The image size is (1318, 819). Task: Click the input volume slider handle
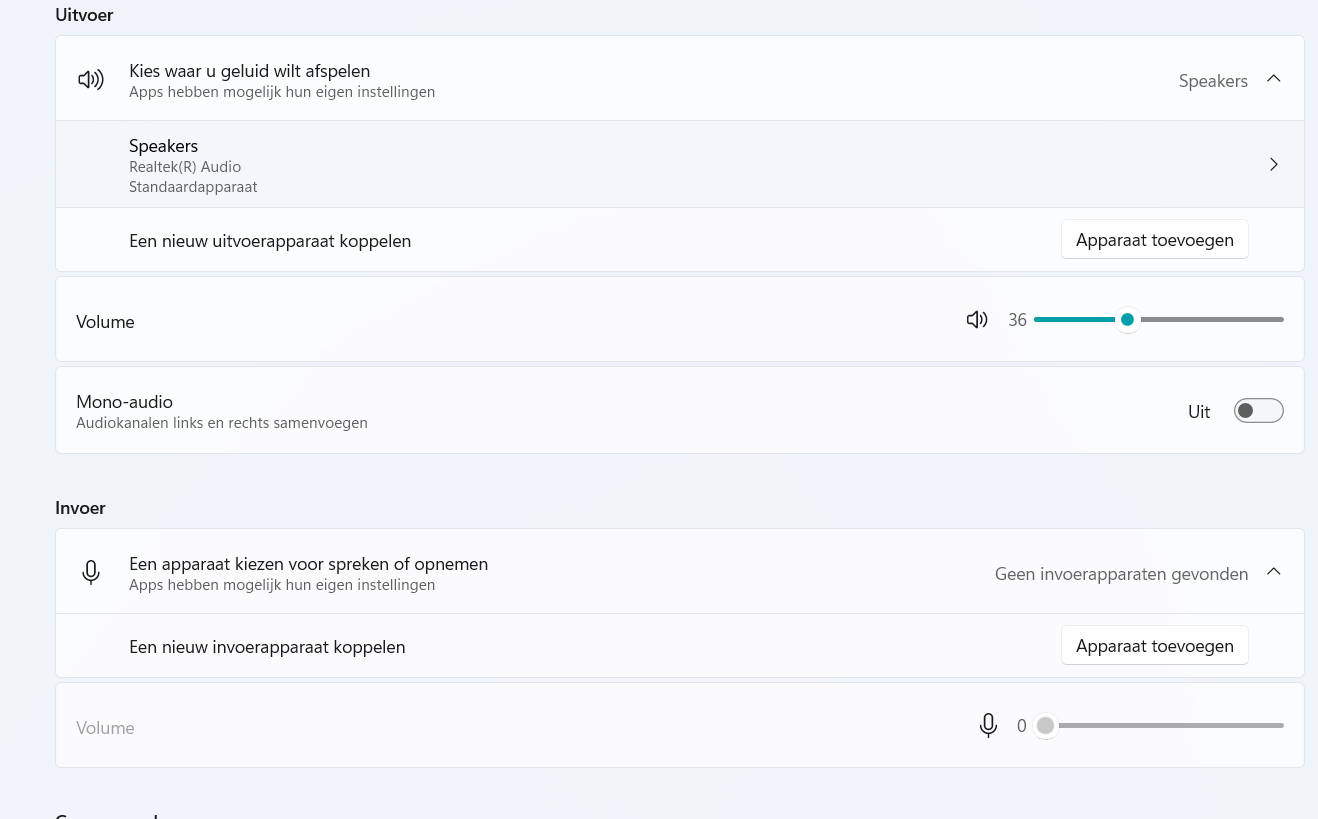click(1045, 726)
